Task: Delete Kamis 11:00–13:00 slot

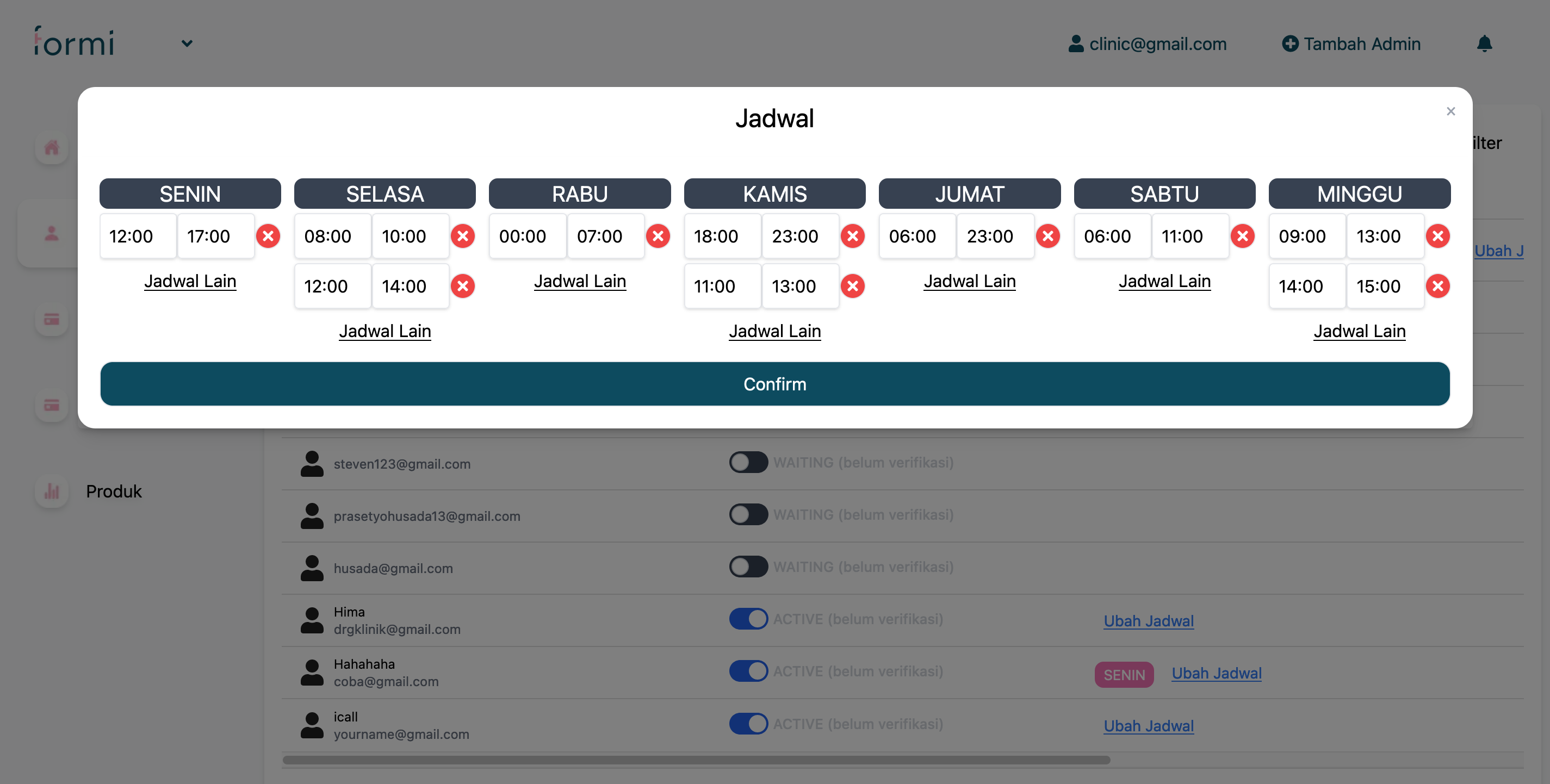Action: 853,286
